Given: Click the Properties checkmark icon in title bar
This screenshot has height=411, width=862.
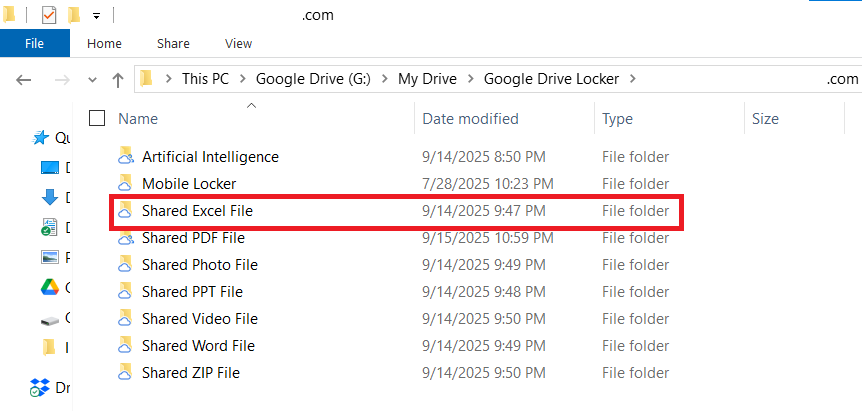Looking at the screenshot, I should point(49,16).
